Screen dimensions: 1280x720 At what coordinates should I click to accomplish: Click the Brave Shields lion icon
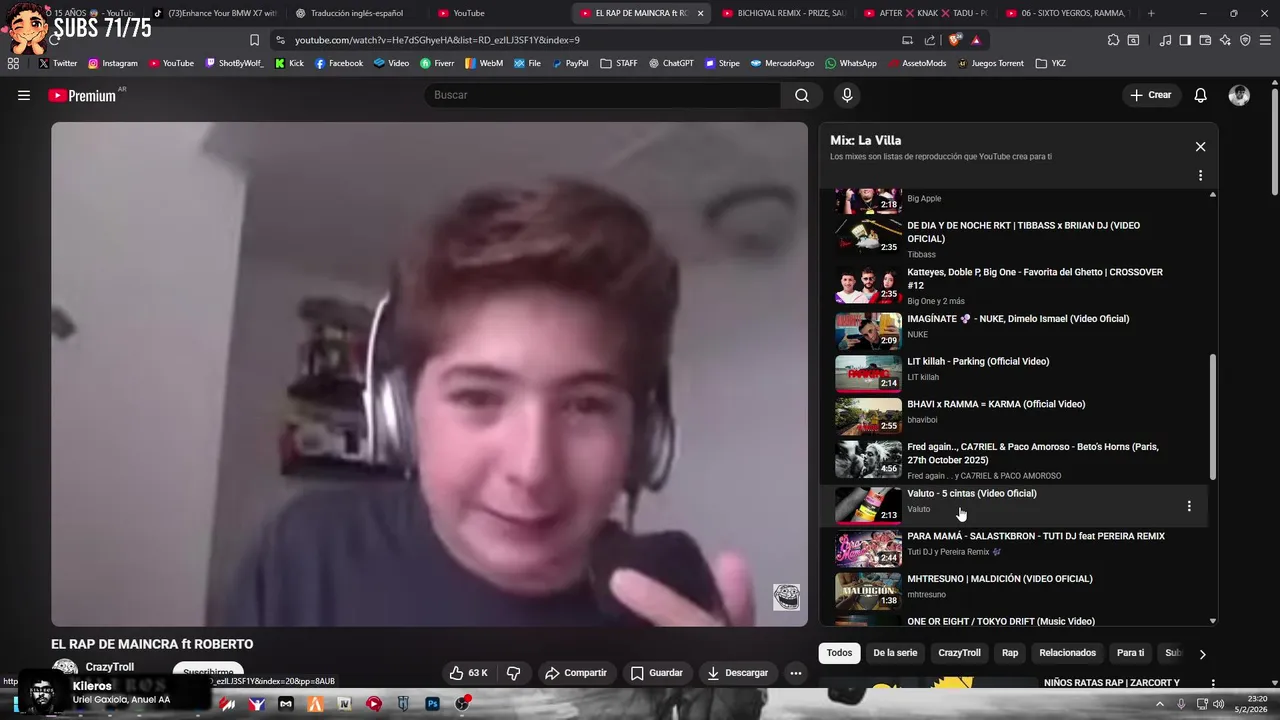tap(954, 40)
